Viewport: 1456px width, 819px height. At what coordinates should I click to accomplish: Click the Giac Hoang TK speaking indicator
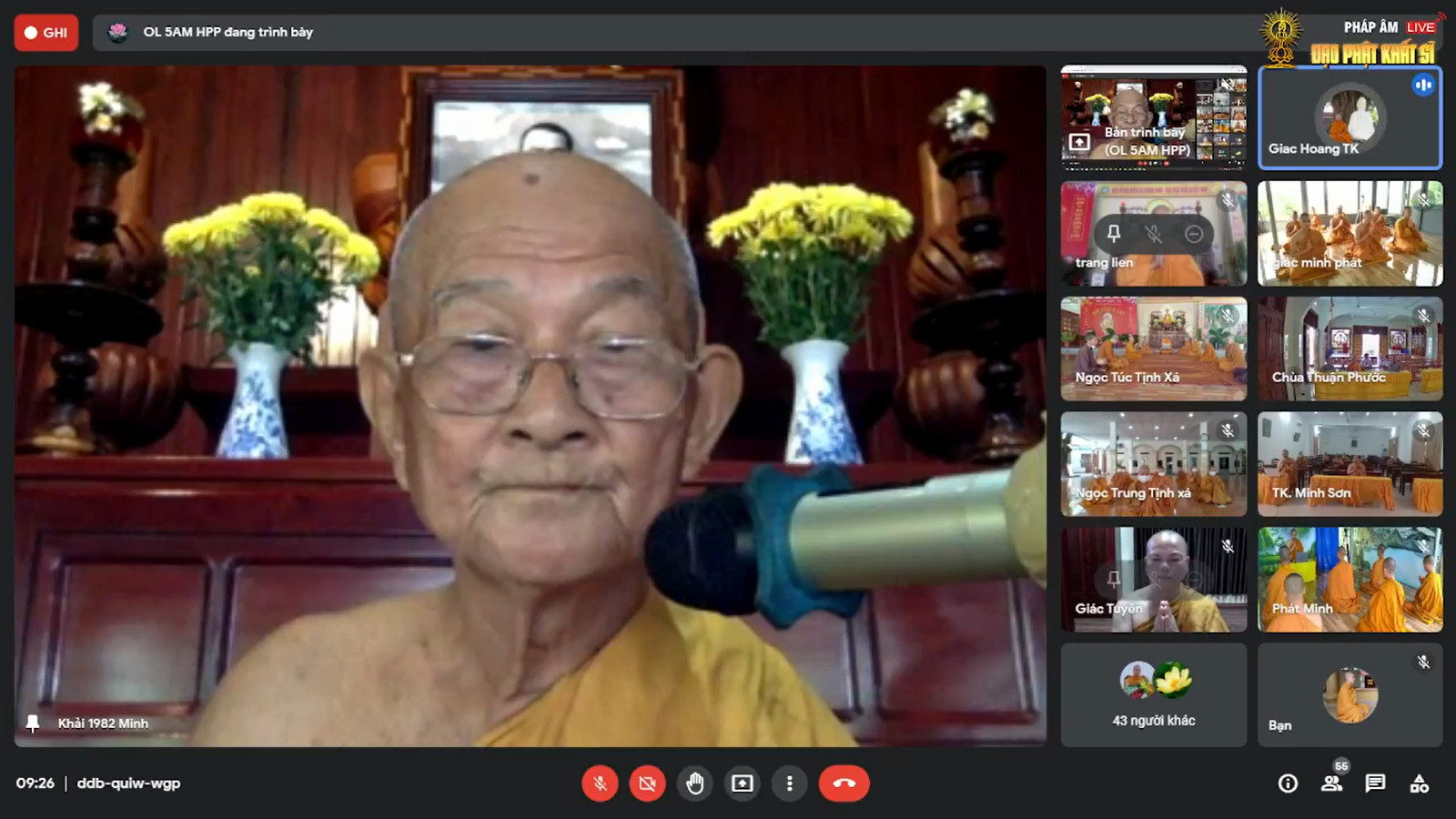click(x=1423, y=85)
